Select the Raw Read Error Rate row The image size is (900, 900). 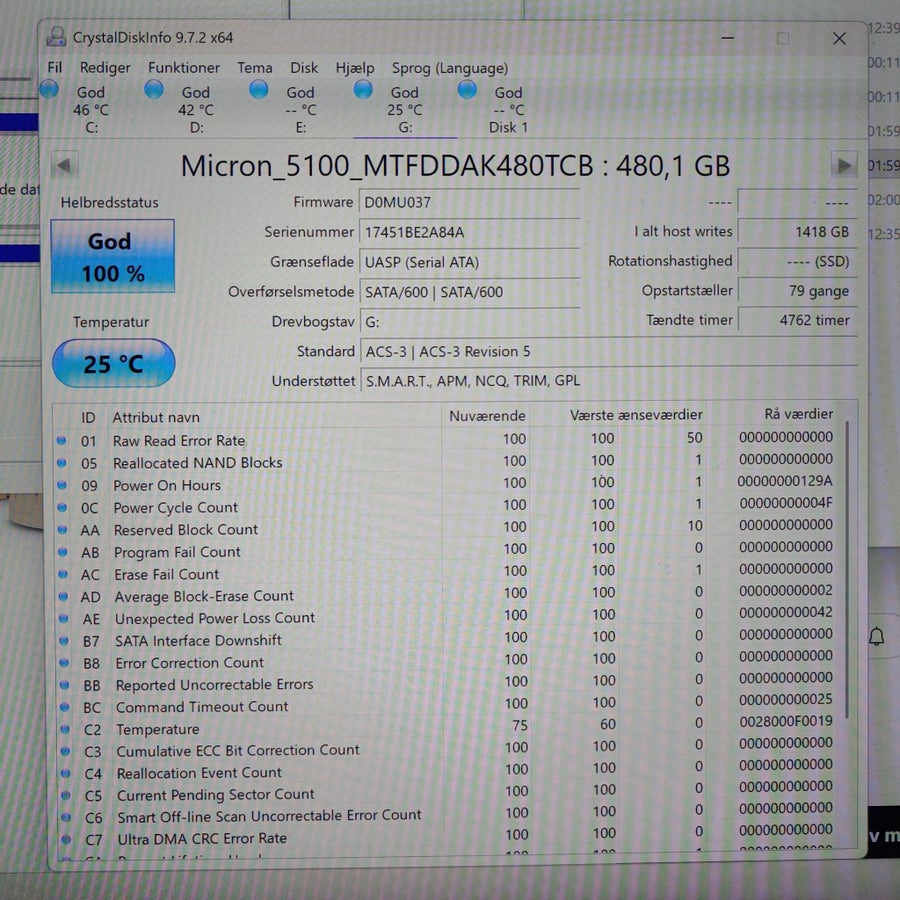coord(445,440)
